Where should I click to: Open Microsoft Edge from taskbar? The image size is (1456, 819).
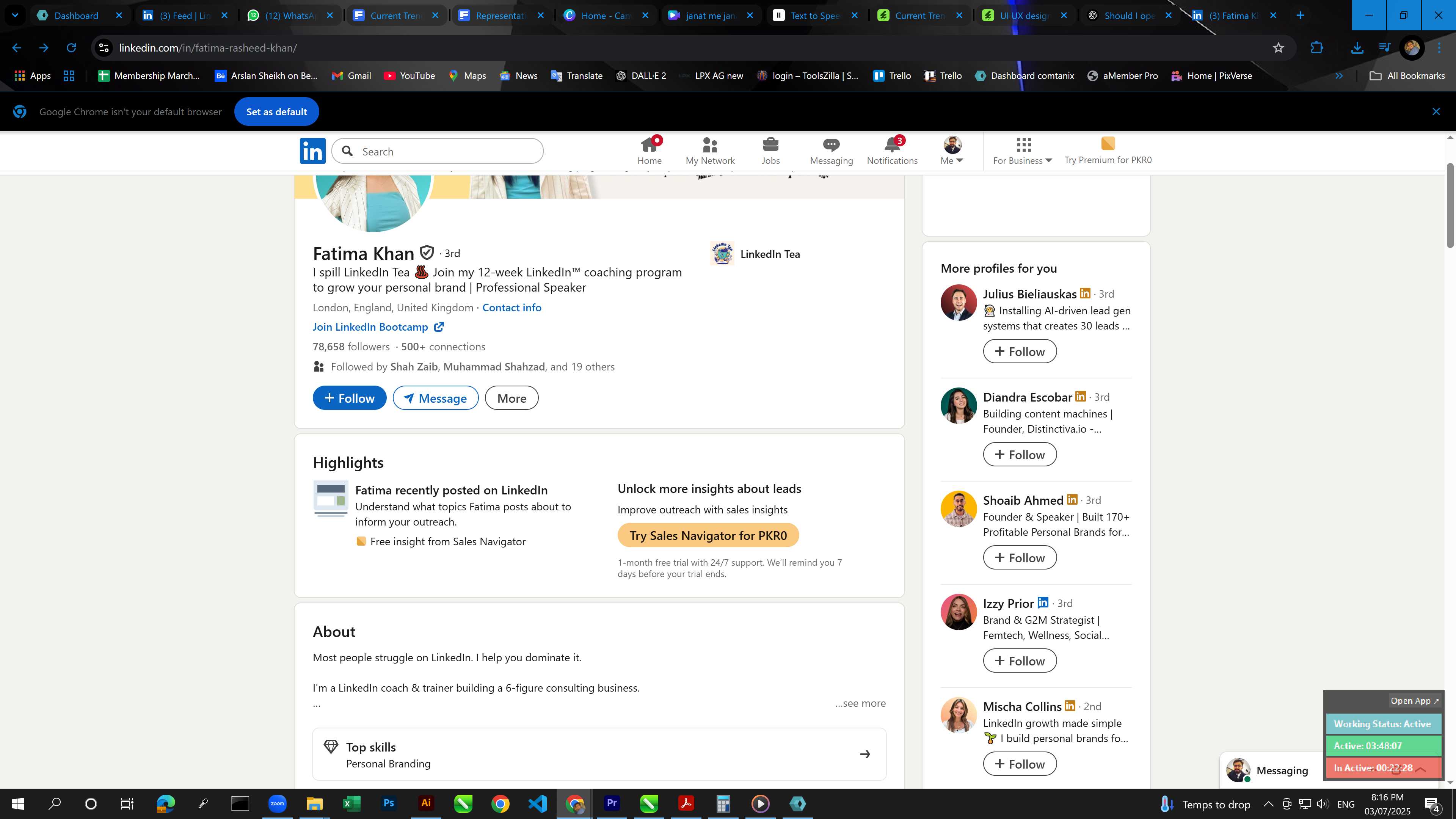(x=166, y=803)
